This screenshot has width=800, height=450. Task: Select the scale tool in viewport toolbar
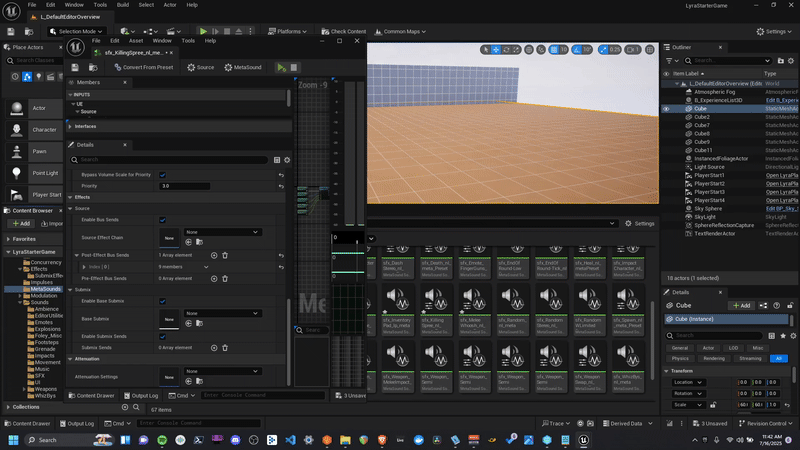pos(516,50)
